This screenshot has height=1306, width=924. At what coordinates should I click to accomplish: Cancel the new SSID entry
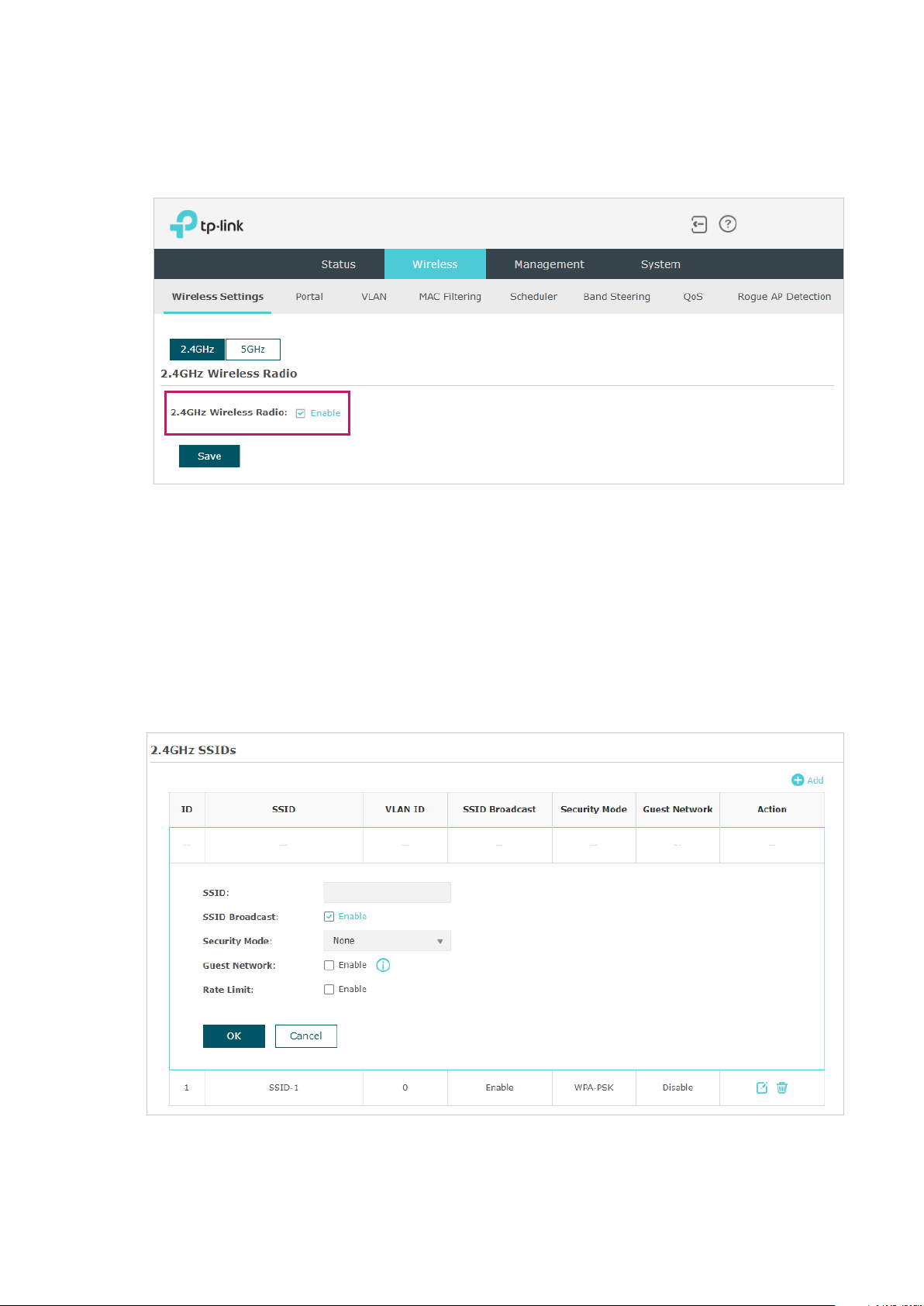point(306,1036)
